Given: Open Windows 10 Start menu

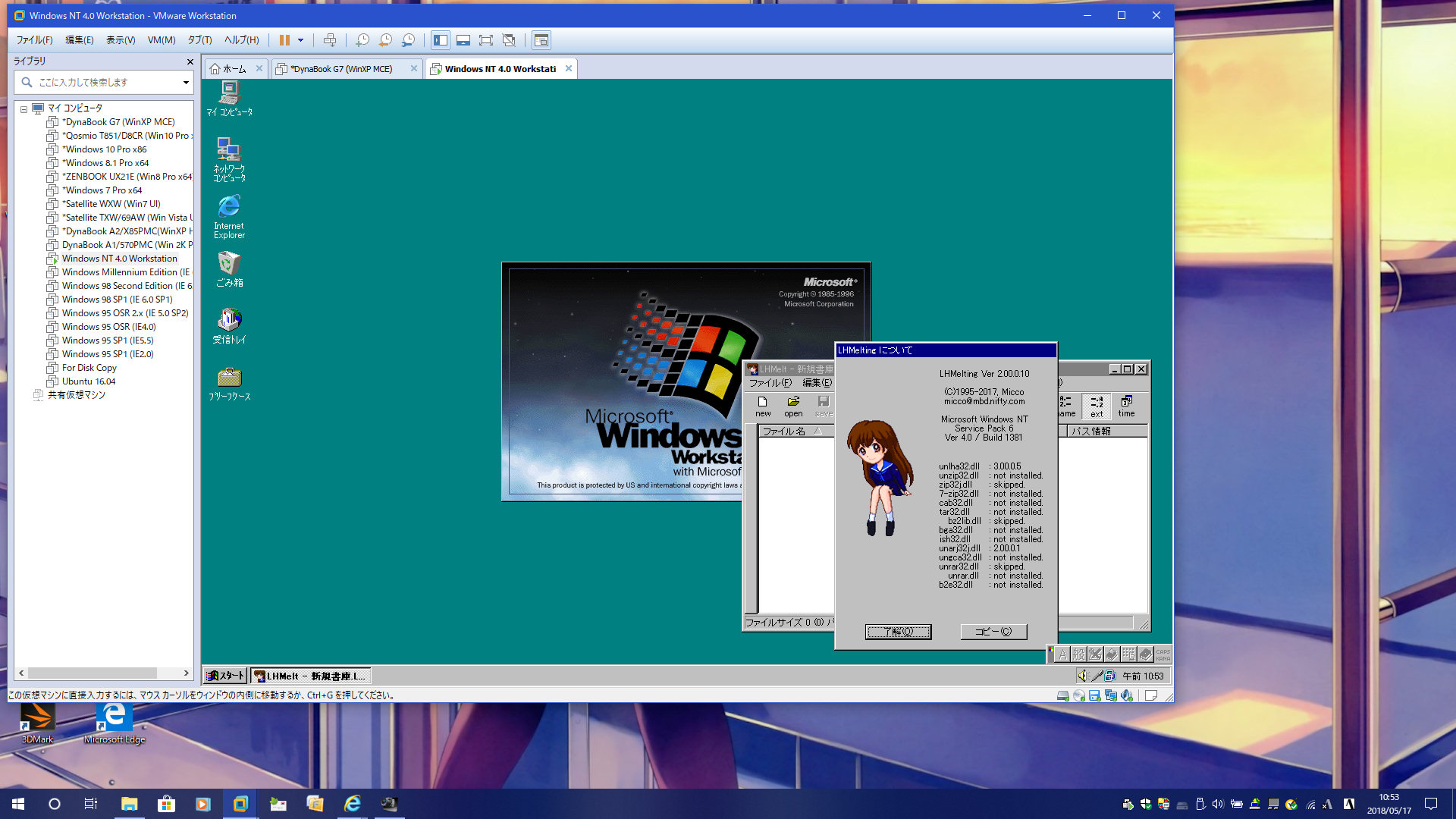Looking at the screenshot, I should click(18, 804).
